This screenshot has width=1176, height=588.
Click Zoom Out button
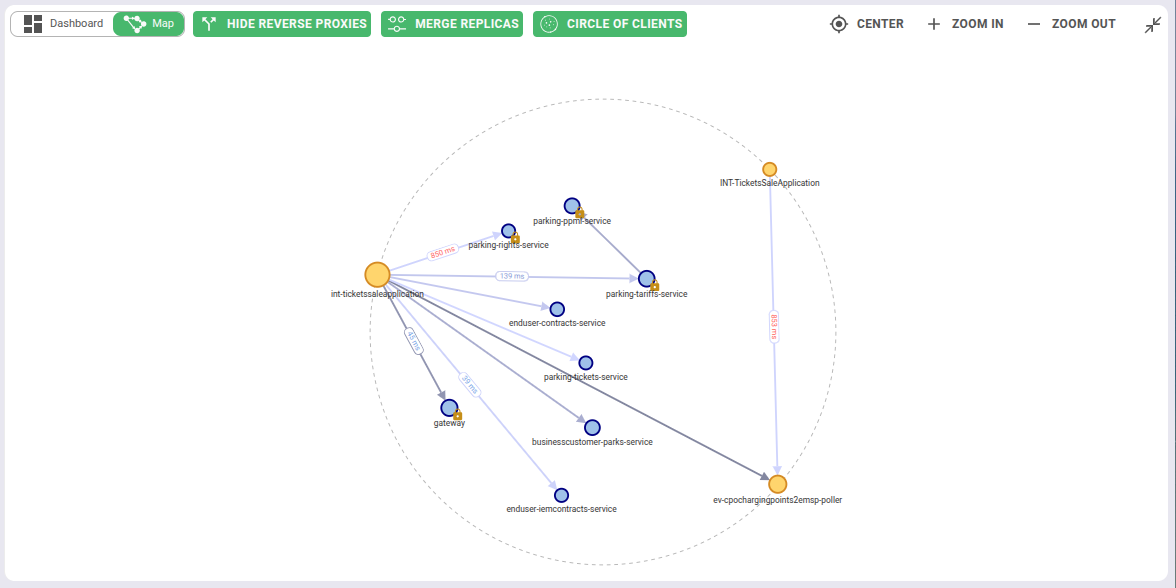click(x=1071, y=24)
